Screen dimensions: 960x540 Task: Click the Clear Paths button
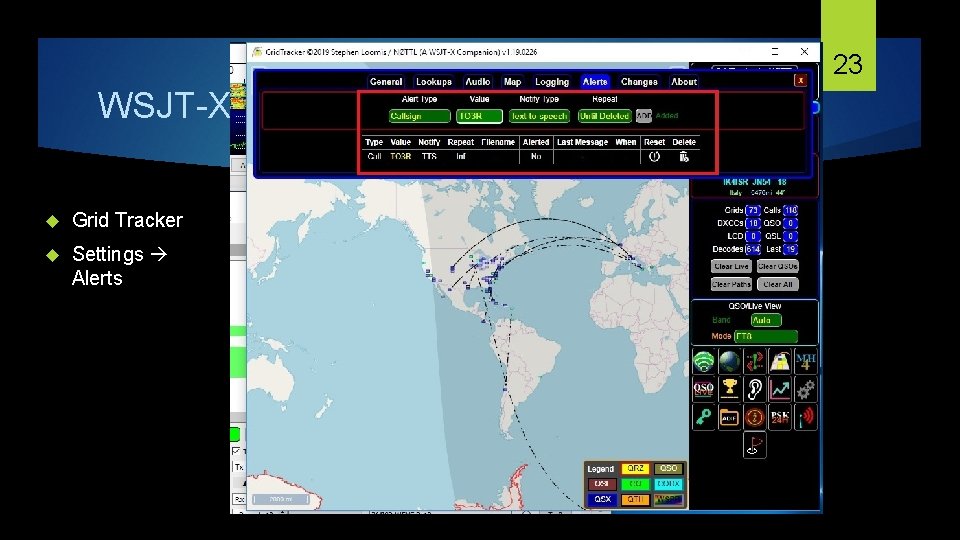[731, 284]
